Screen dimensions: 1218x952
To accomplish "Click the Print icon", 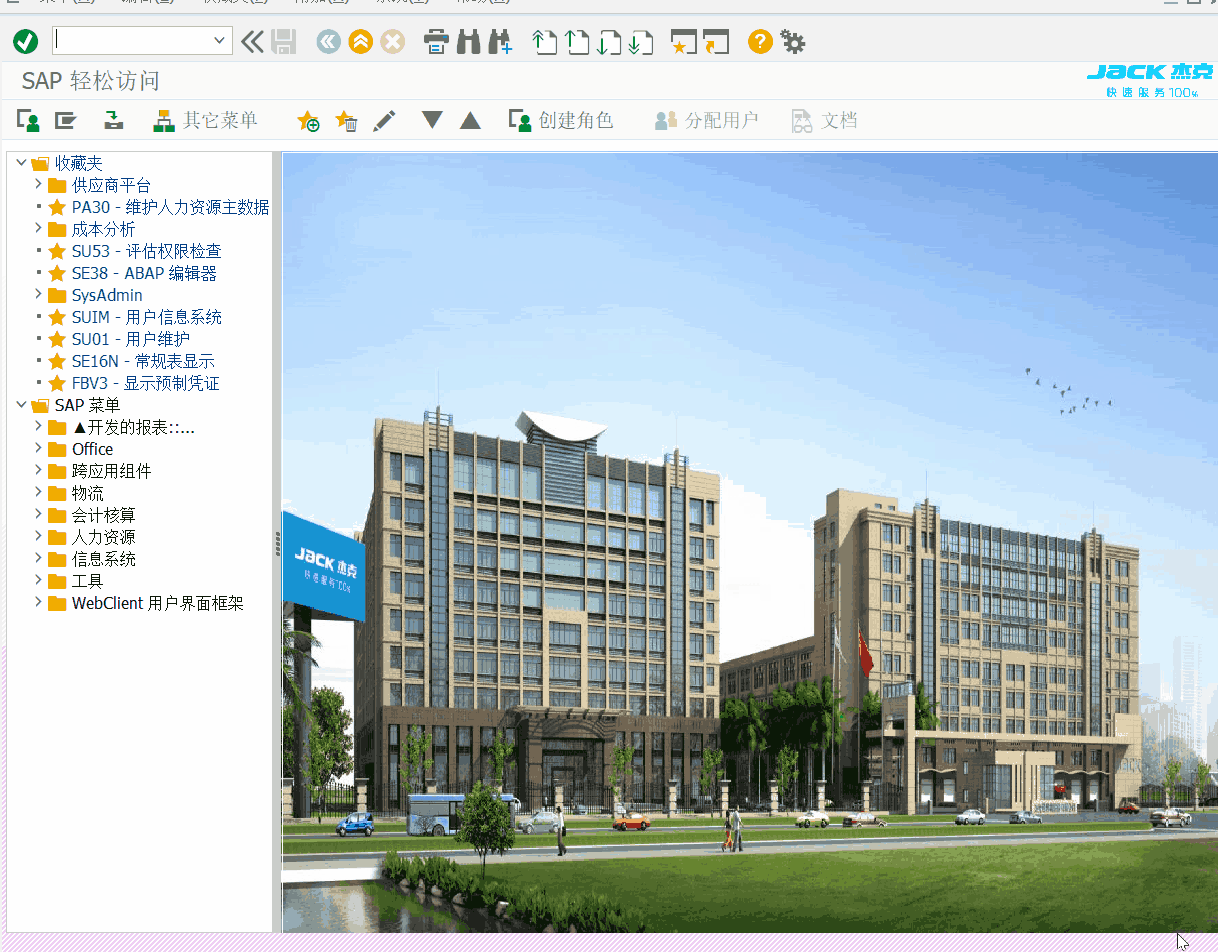I will [436, 41].
